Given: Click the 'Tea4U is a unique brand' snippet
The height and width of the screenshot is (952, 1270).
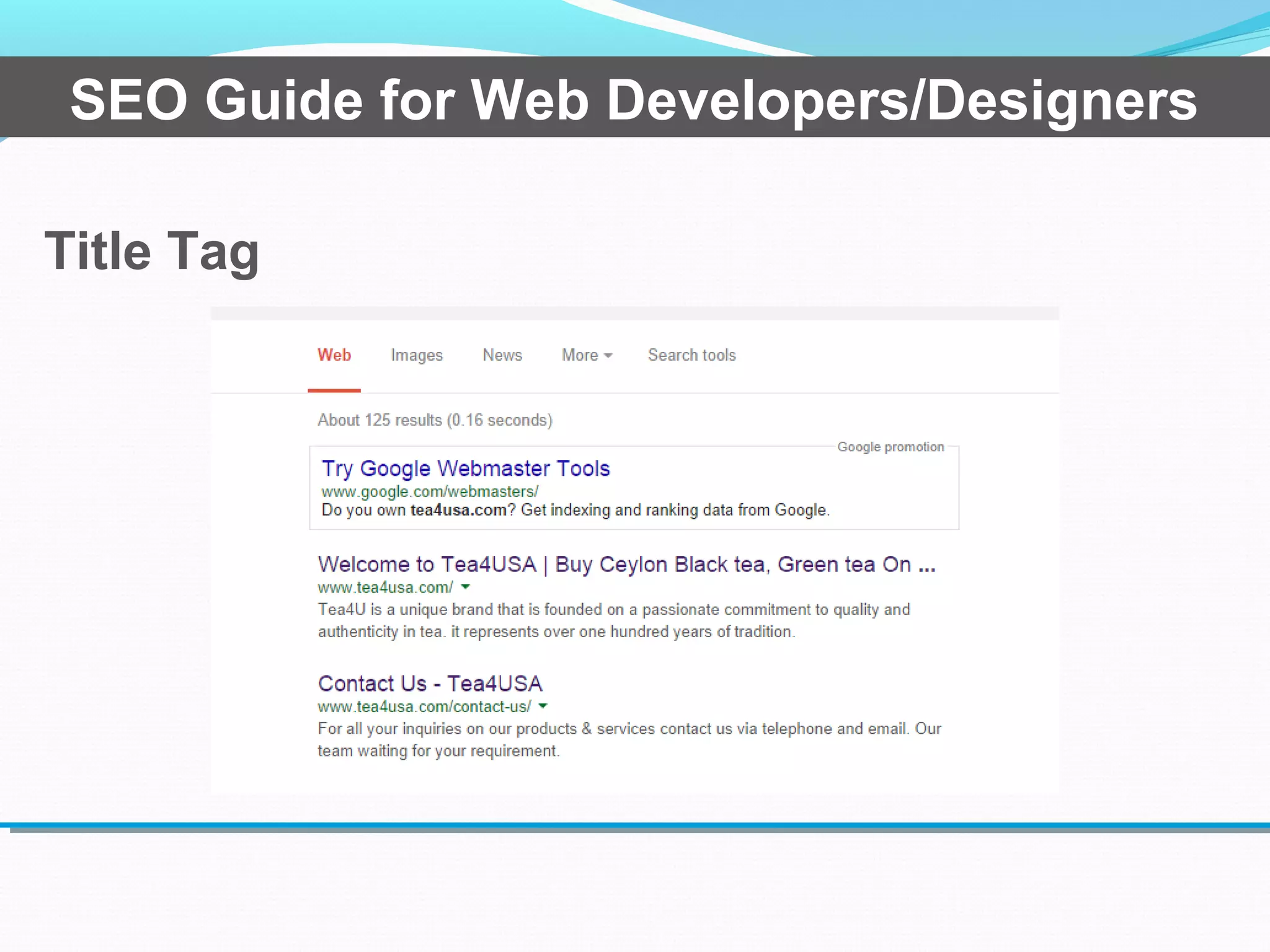Looking at the screenshot, I should pos(614,620).
